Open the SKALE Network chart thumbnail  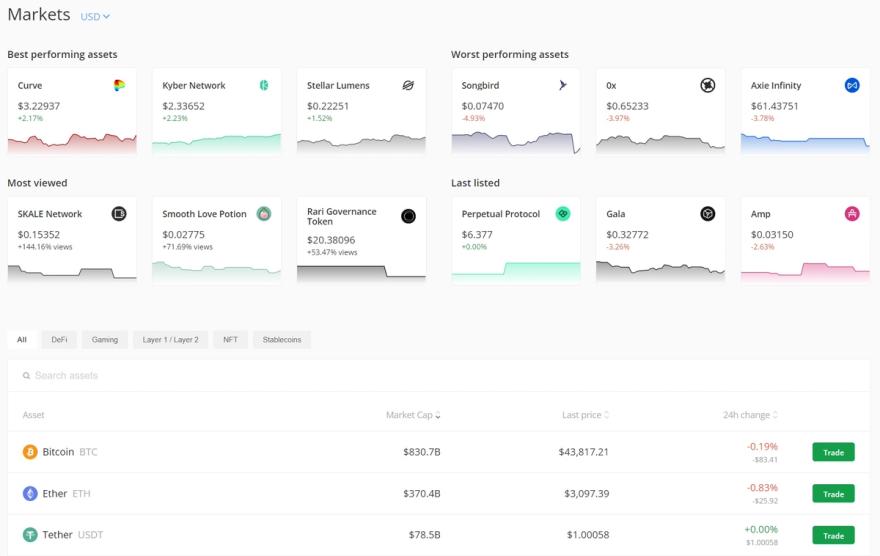(72, 272)
